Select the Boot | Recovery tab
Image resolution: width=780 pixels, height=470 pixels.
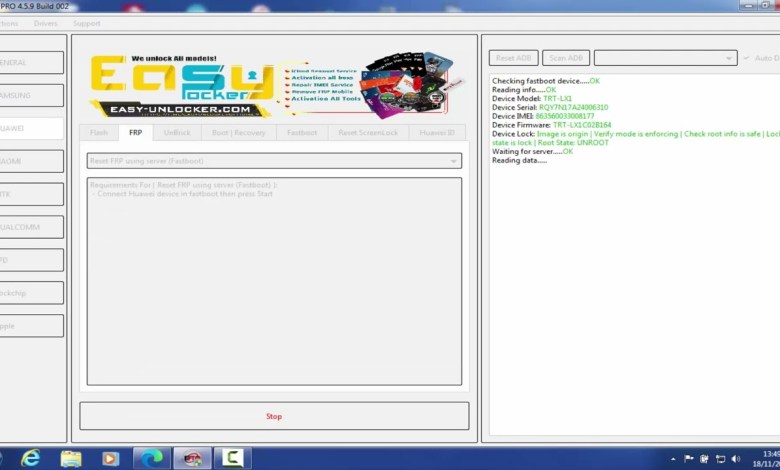(x=238, y=132)
